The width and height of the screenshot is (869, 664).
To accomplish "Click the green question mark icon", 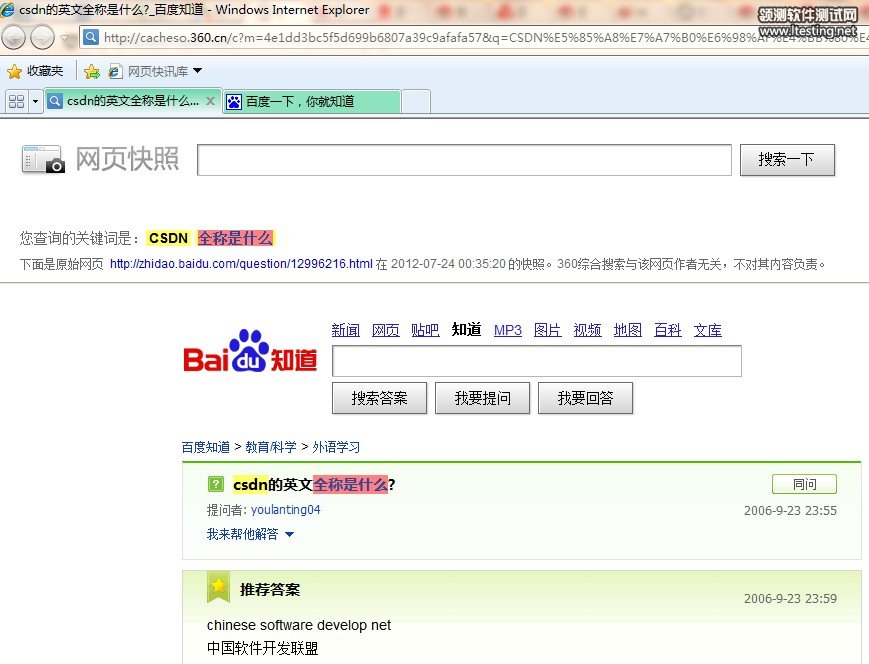I will point(215,484).
